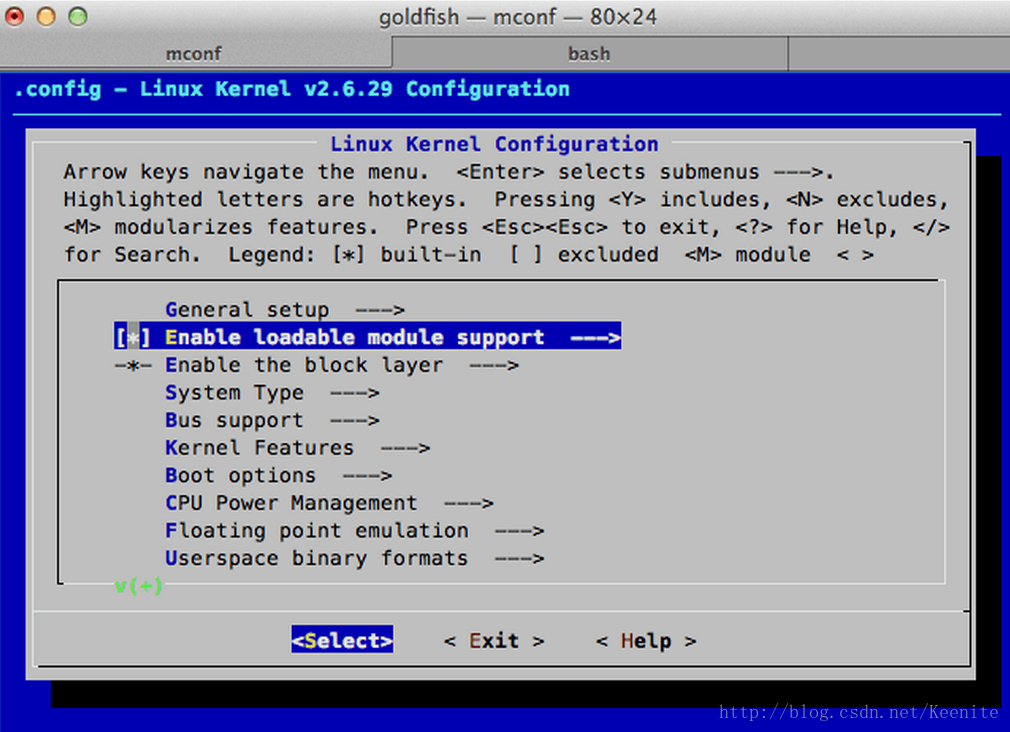The height and width of the screenshot is (732, 1010).
Task: Open the CPU Power Management submenu
Action: click(x=329, y=503)
